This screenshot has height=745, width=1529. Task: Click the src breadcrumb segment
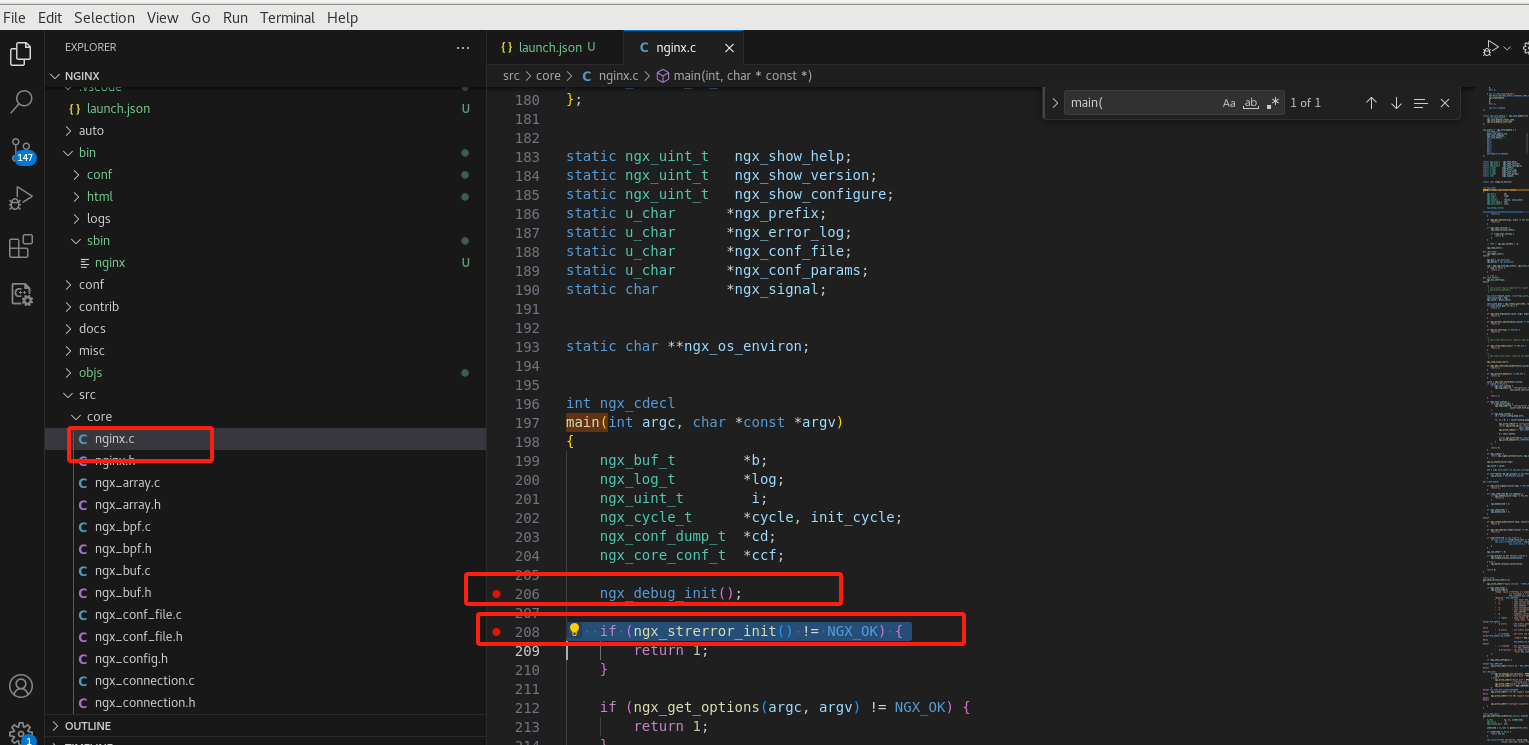pos(511,76)
